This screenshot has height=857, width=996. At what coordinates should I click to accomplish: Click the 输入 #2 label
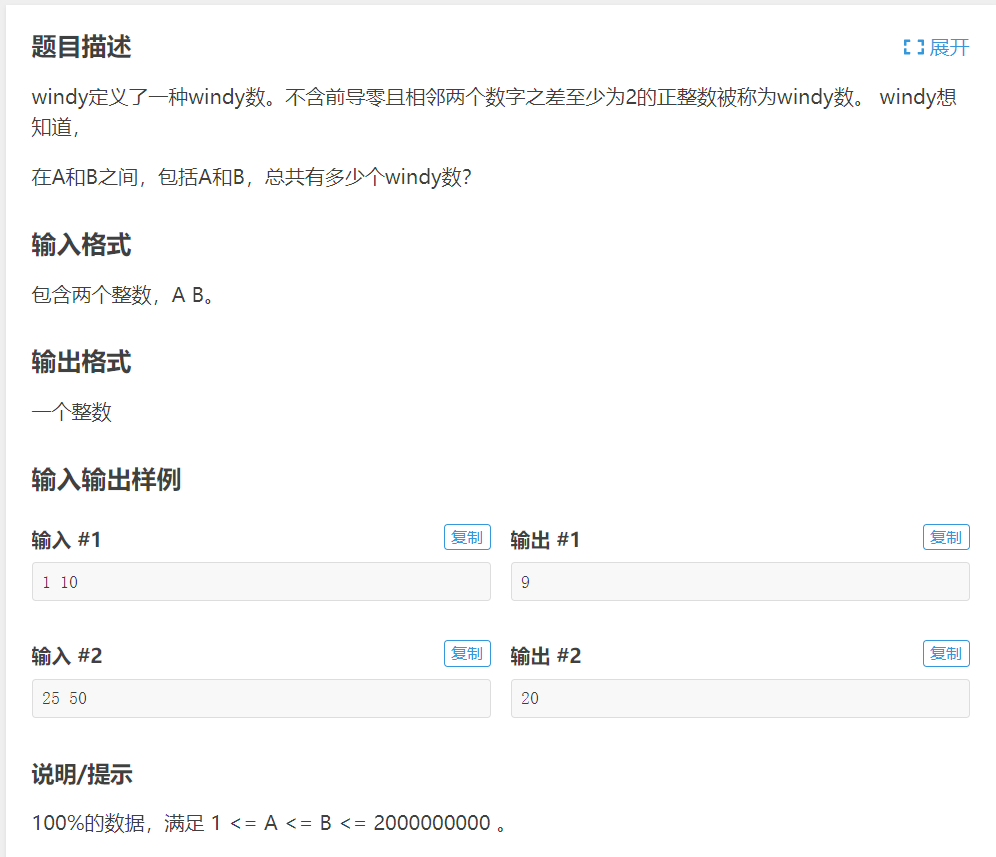[67, 656]
